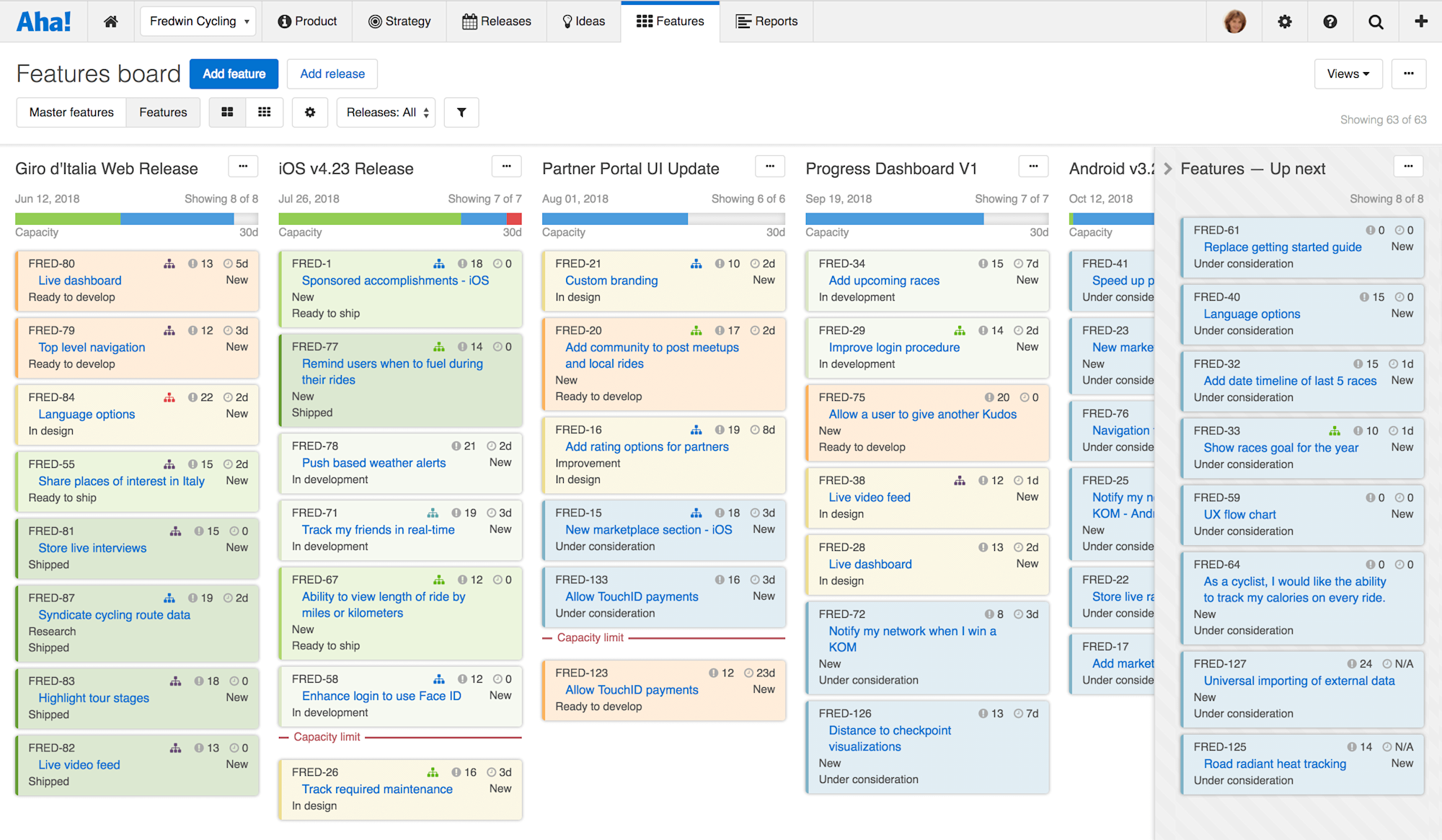
Task: Open Fredwin Cycling workspace dropdown
Action: pyautogui.click(x=198, y=22)
